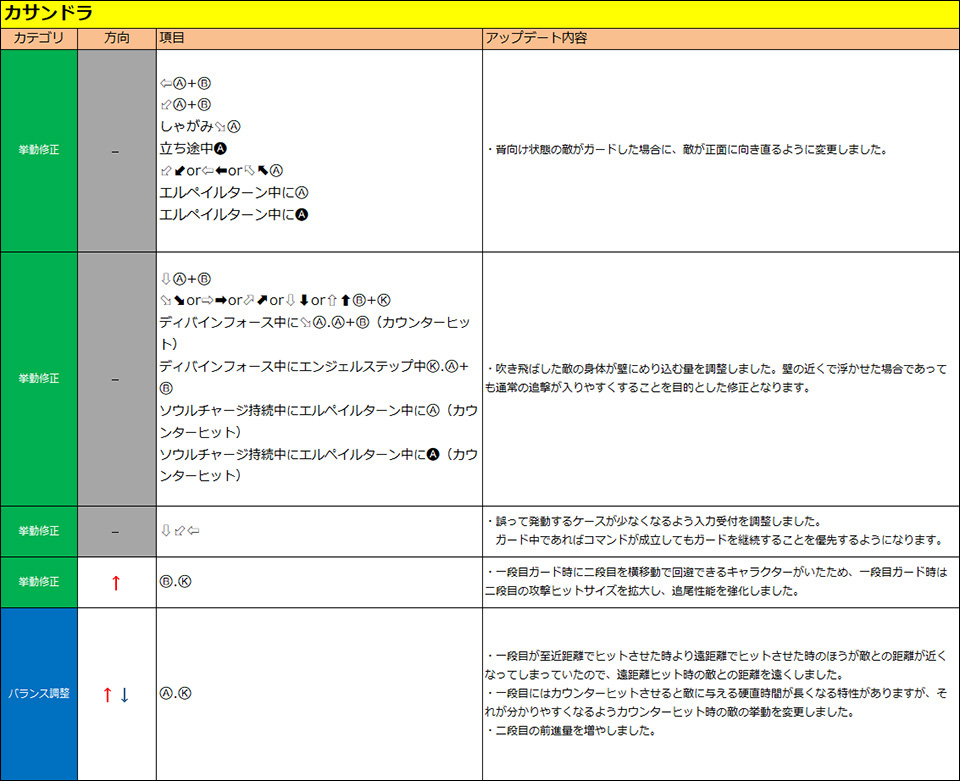Click the Ⓑ.Ⓚ command entry
Screen dimensions: 960x781
click(x=176, y=582)
